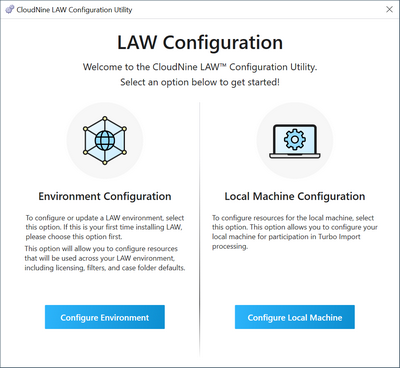The height and width of the screenshot is (368, 400).
Task: Click the Local Machine Configuration heading text
Action: (x=295, y=196)
